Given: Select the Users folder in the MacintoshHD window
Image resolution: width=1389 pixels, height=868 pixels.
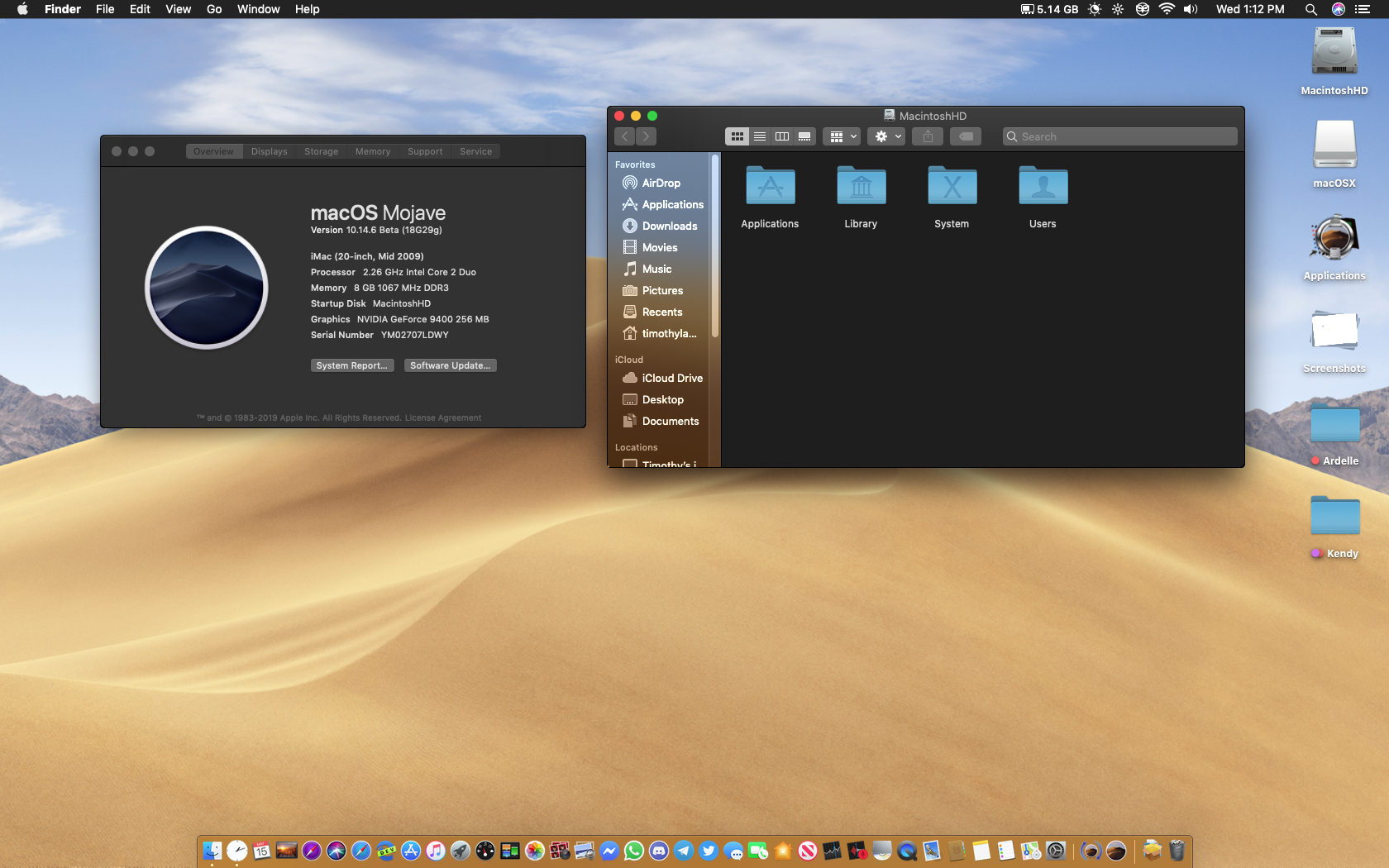Looking at the screenshot, I should click(x=1043, y=198).
